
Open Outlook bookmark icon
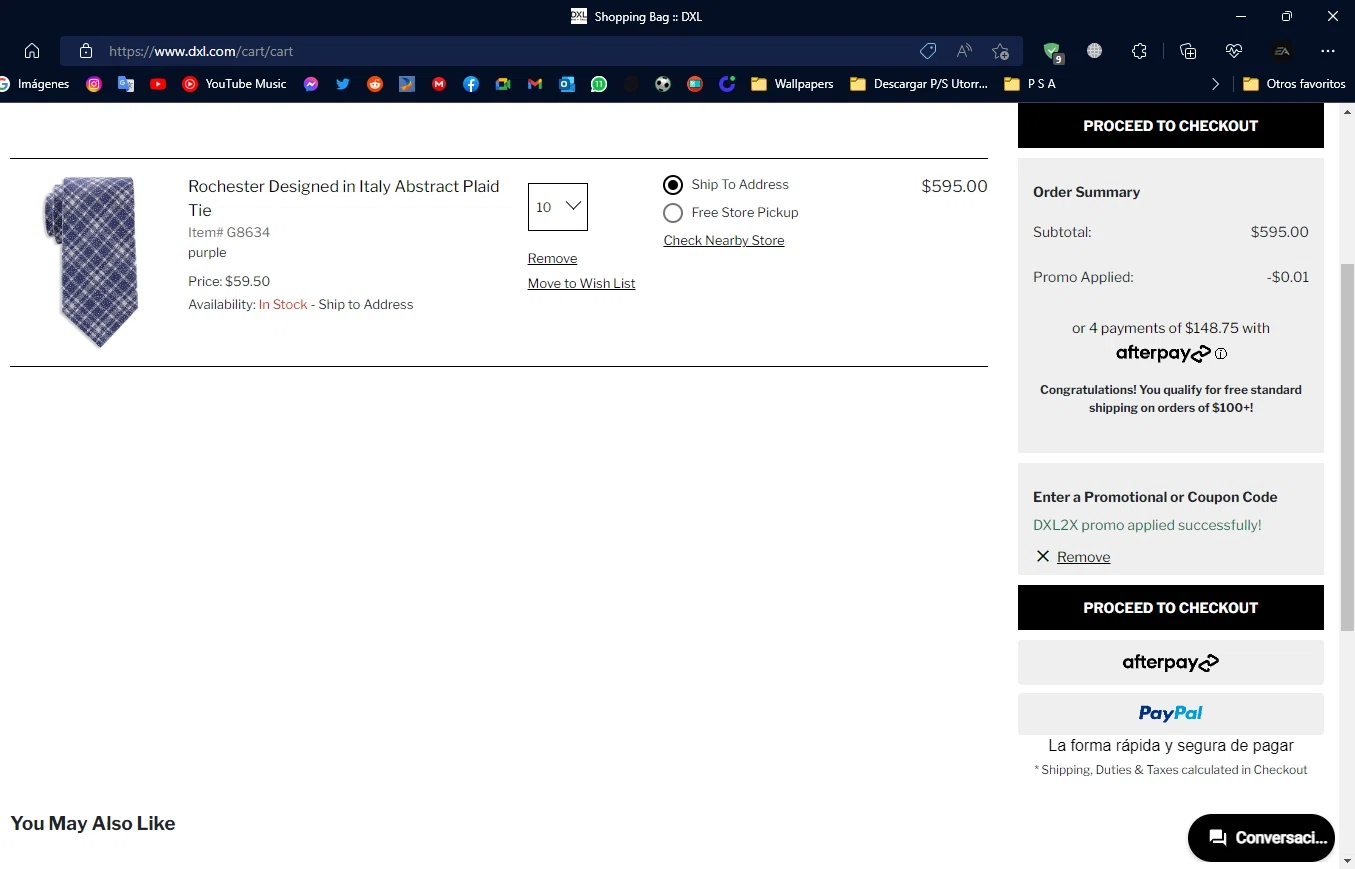tap(567, 84)
